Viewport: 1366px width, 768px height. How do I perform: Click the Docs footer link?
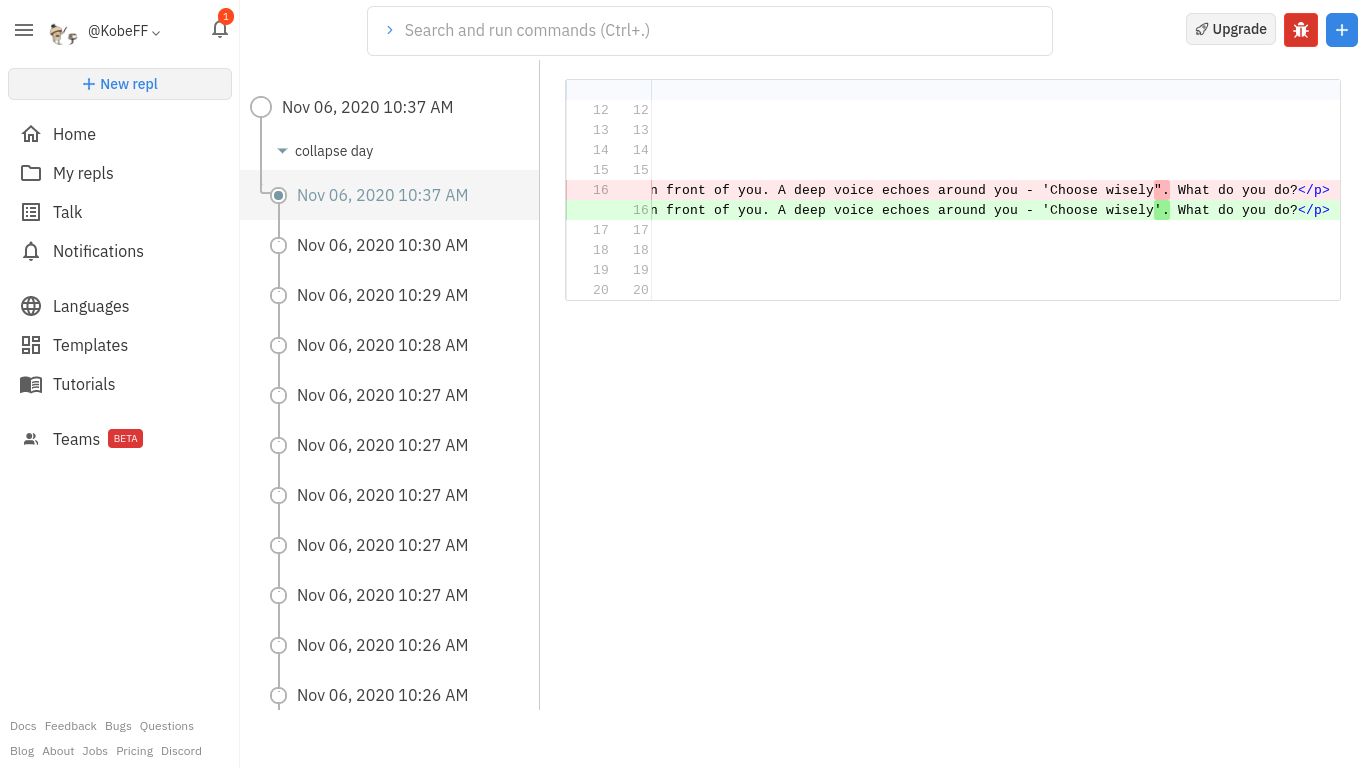[x=23, y=726]
